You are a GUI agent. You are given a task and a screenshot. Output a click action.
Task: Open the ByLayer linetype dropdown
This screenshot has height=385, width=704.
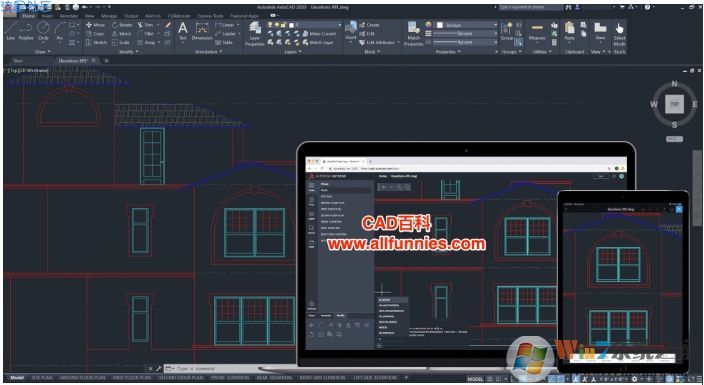pos(465,42)
